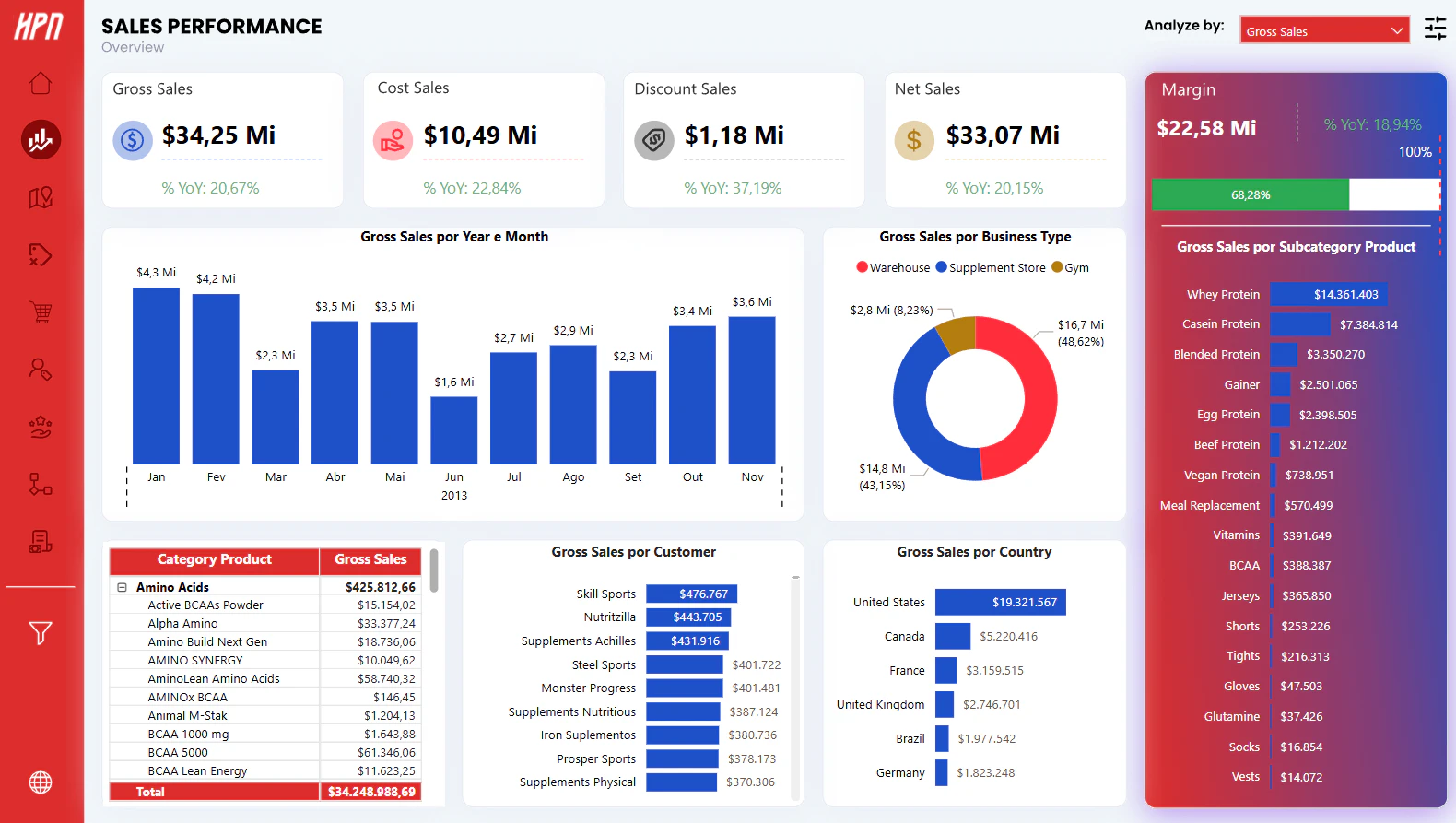This screenshot has width=1456, height=823.
Task: Open the active Sales Performance chart icon
Action: 41,140
